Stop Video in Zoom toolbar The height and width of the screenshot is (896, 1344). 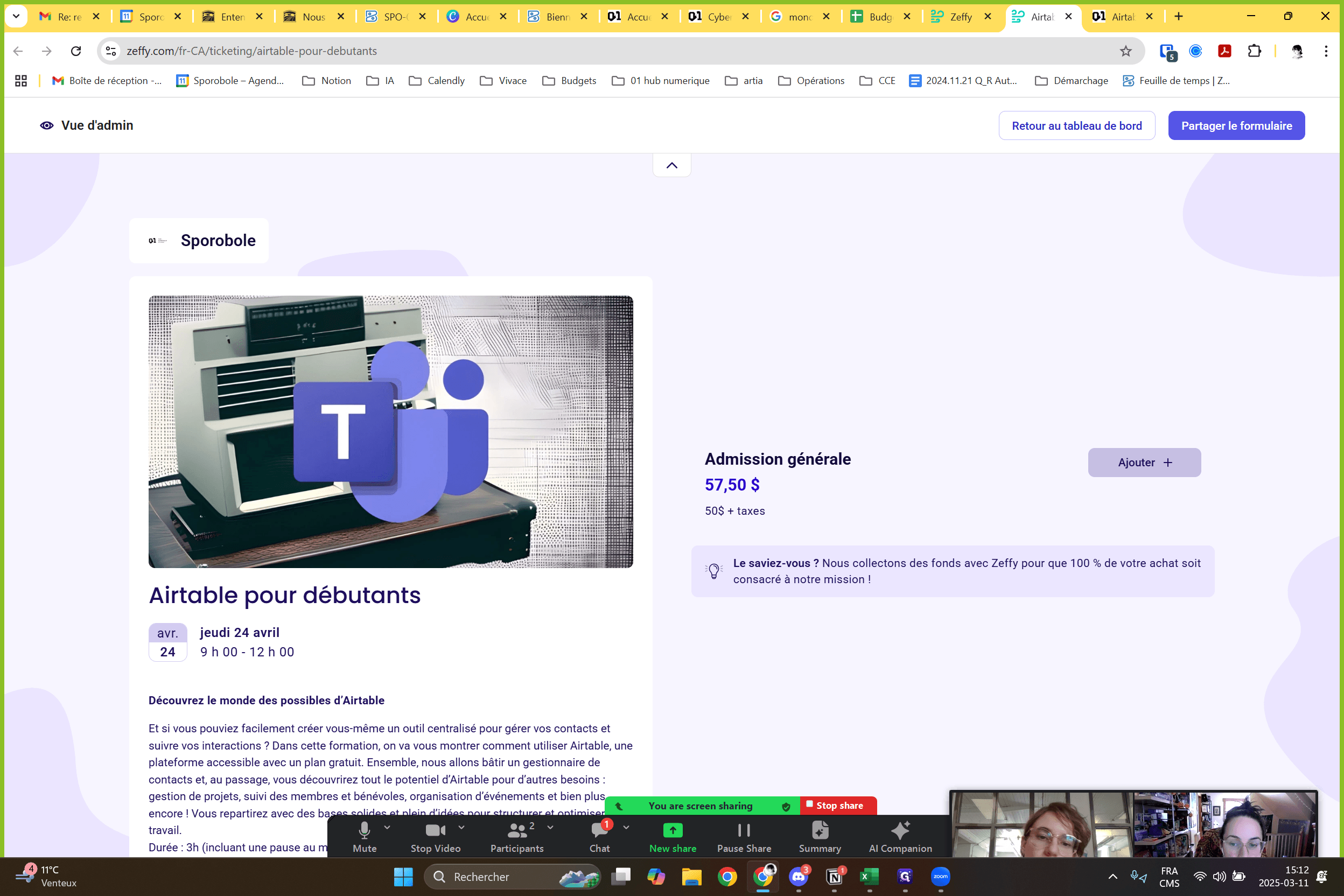pyautogui.click(x=436, y=837)
